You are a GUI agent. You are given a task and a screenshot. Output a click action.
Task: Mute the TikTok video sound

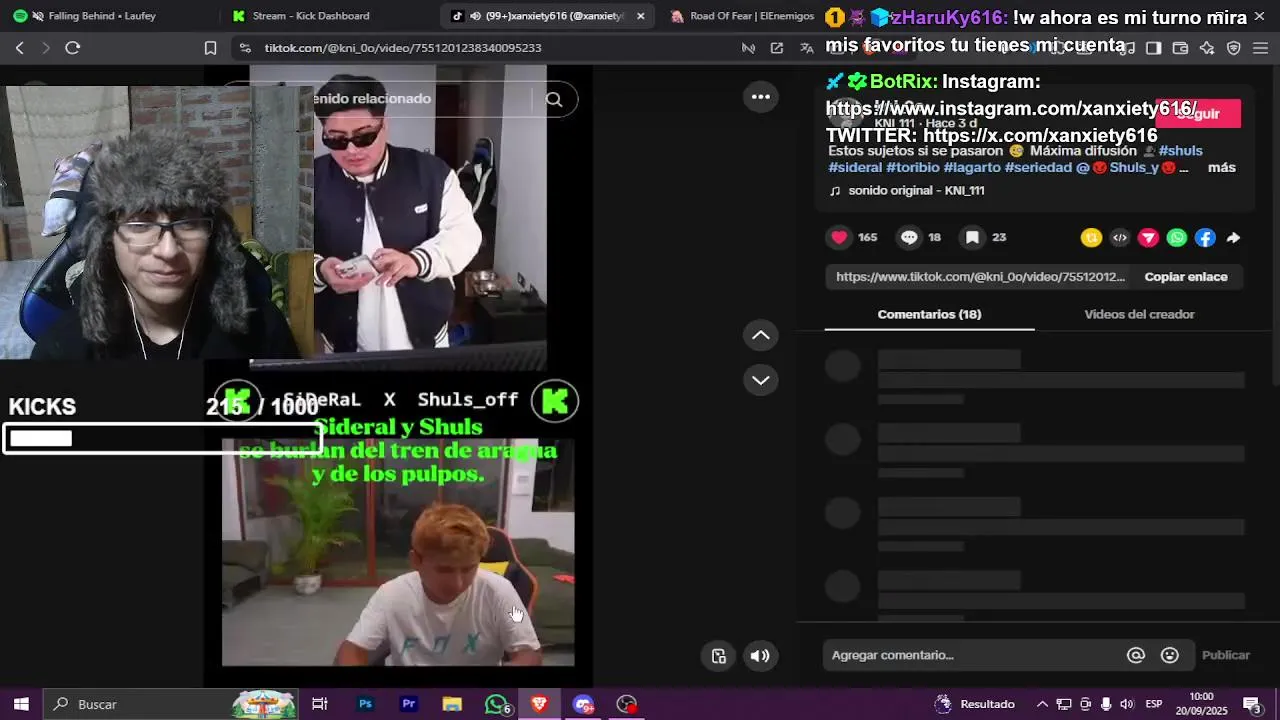point(760,656)
